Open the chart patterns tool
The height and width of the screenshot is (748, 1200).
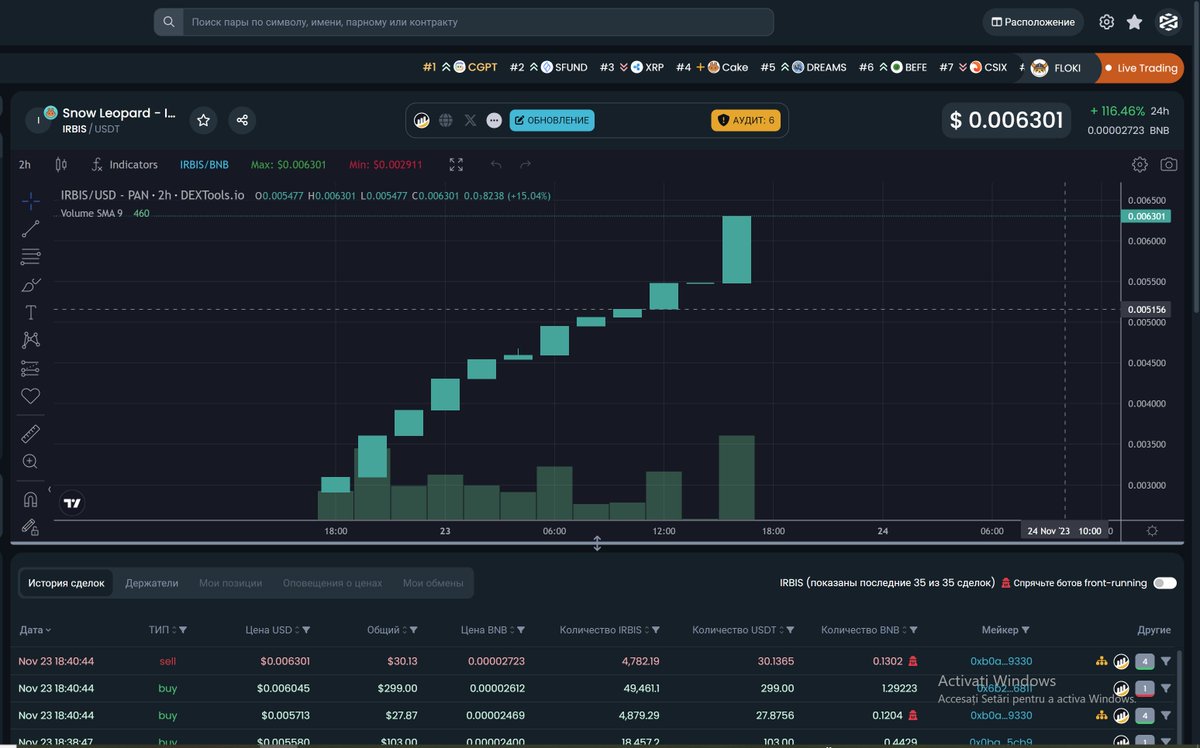[x=30, y=341]
